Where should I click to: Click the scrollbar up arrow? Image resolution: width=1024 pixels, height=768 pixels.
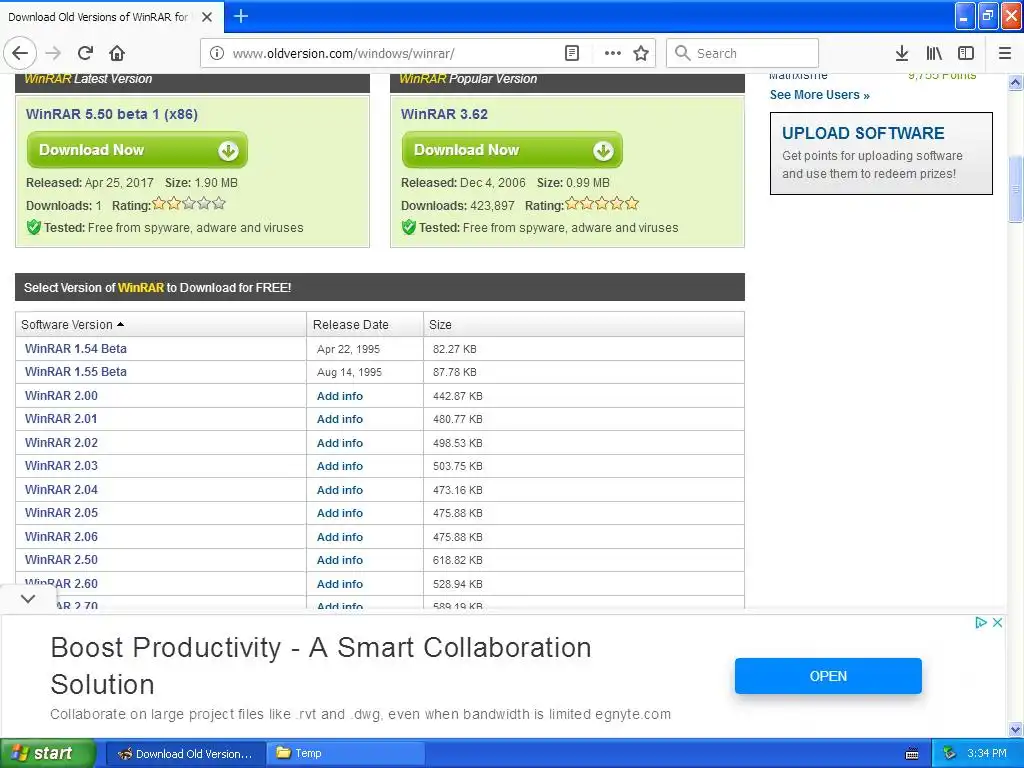pos(1016,82)
